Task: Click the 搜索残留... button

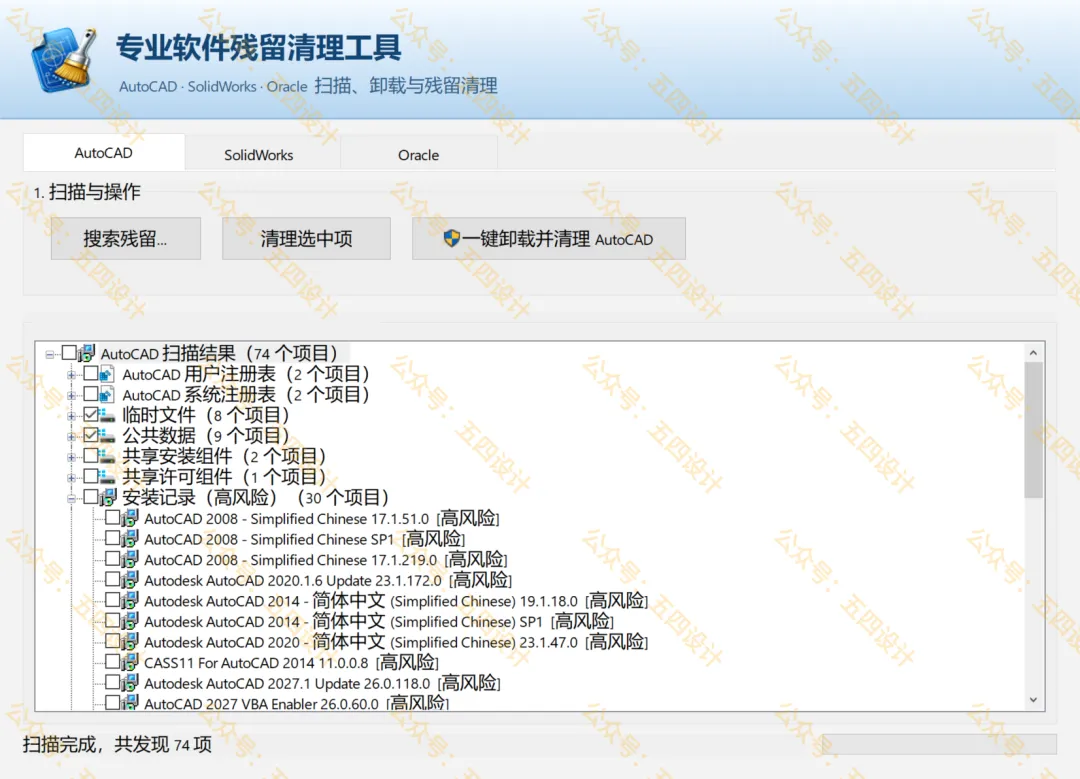Action: click(125, 239)
